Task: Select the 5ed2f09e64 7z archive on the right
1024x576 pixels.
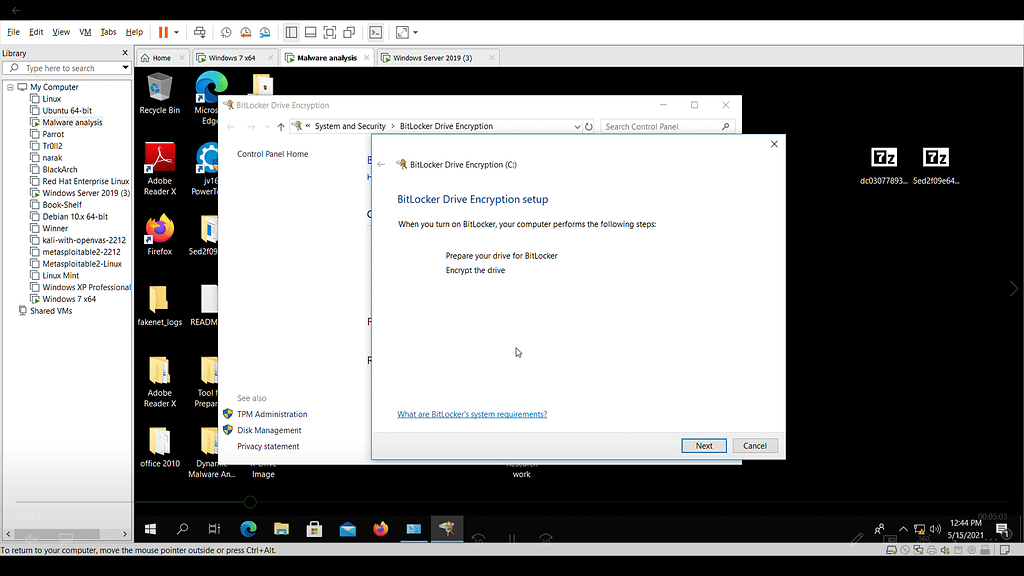Action: point(936,166)
